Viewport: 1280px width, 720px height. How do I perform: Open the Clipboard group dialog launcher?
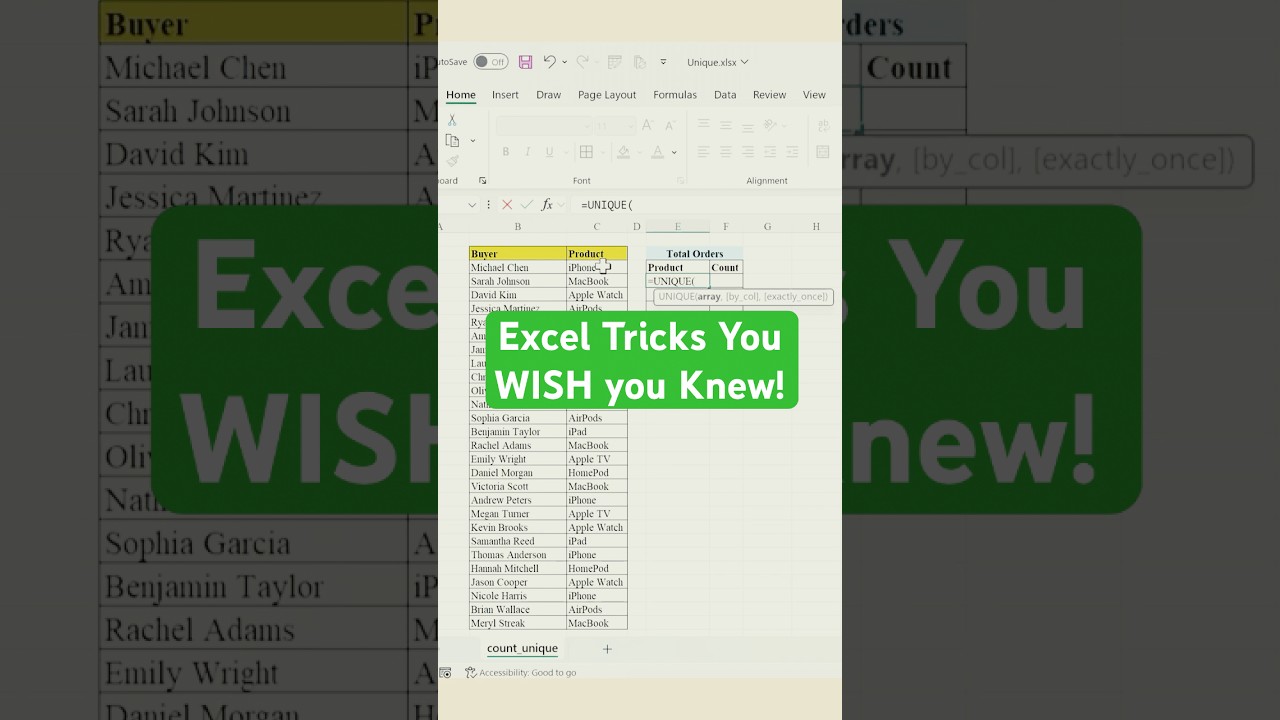point(483,181)
